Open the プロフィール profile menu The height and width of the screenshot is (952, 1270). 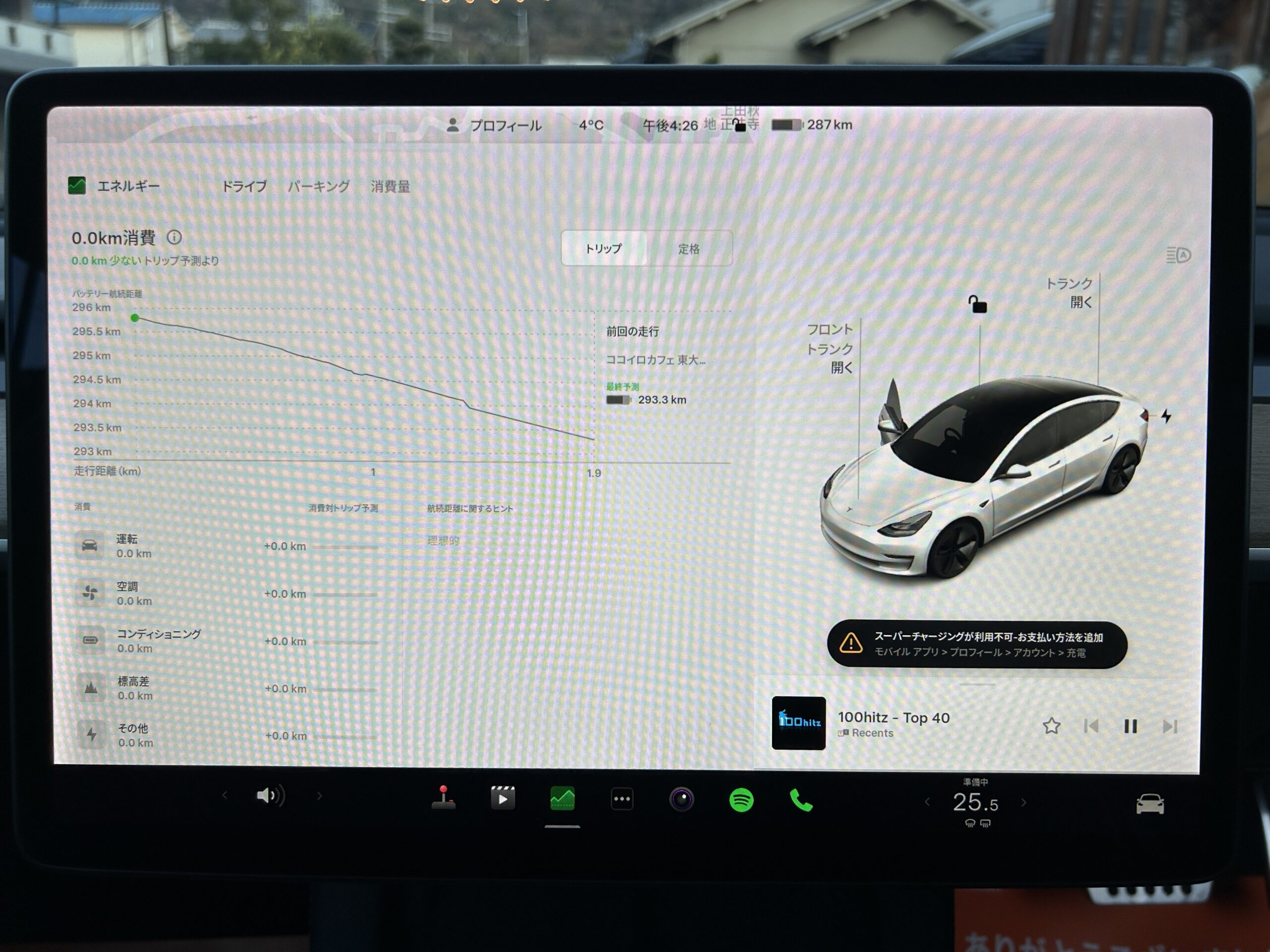[x=494, y=125]
